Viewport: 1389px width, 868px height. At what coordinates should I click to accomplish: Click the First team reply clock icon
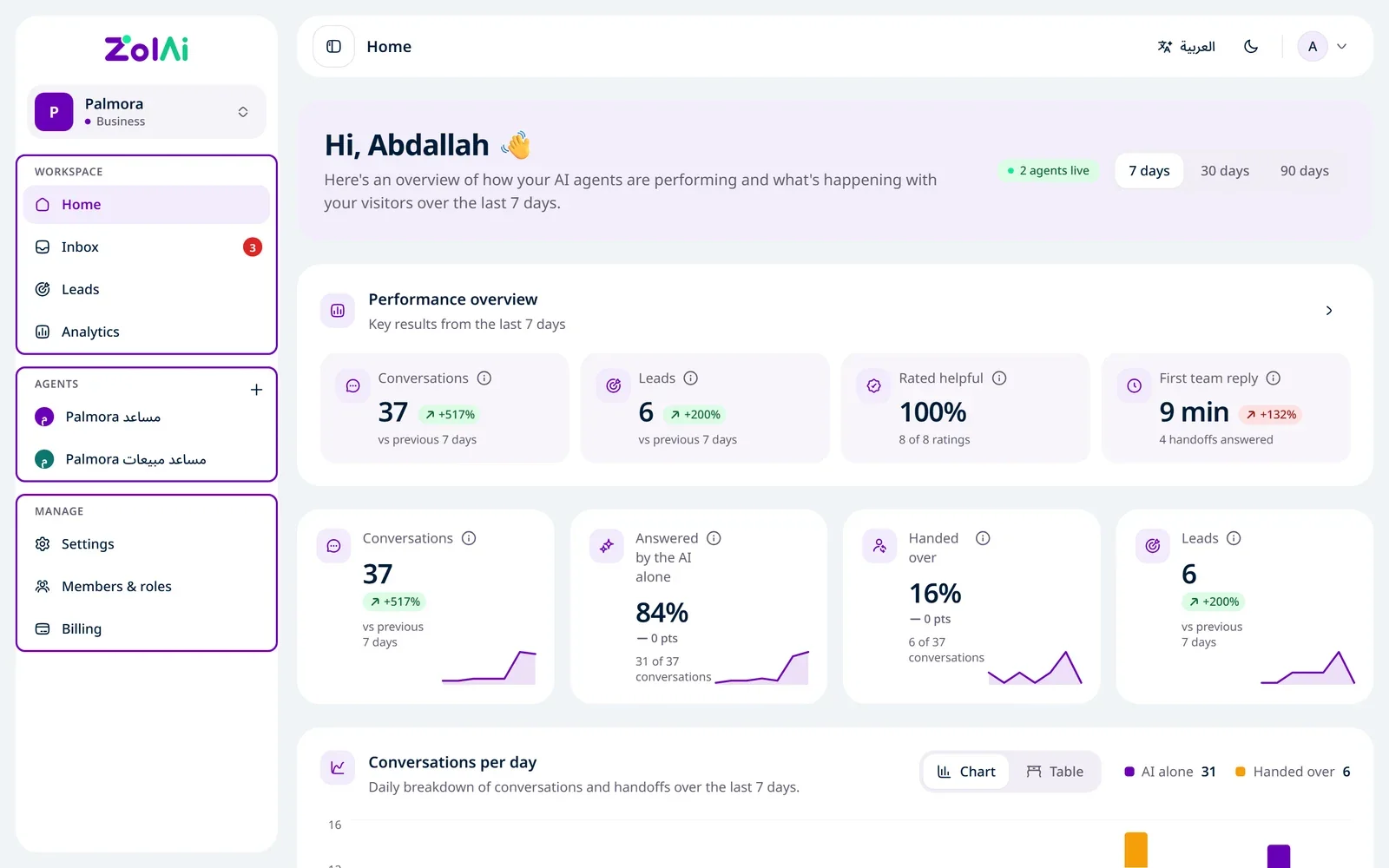(1135, 386)
